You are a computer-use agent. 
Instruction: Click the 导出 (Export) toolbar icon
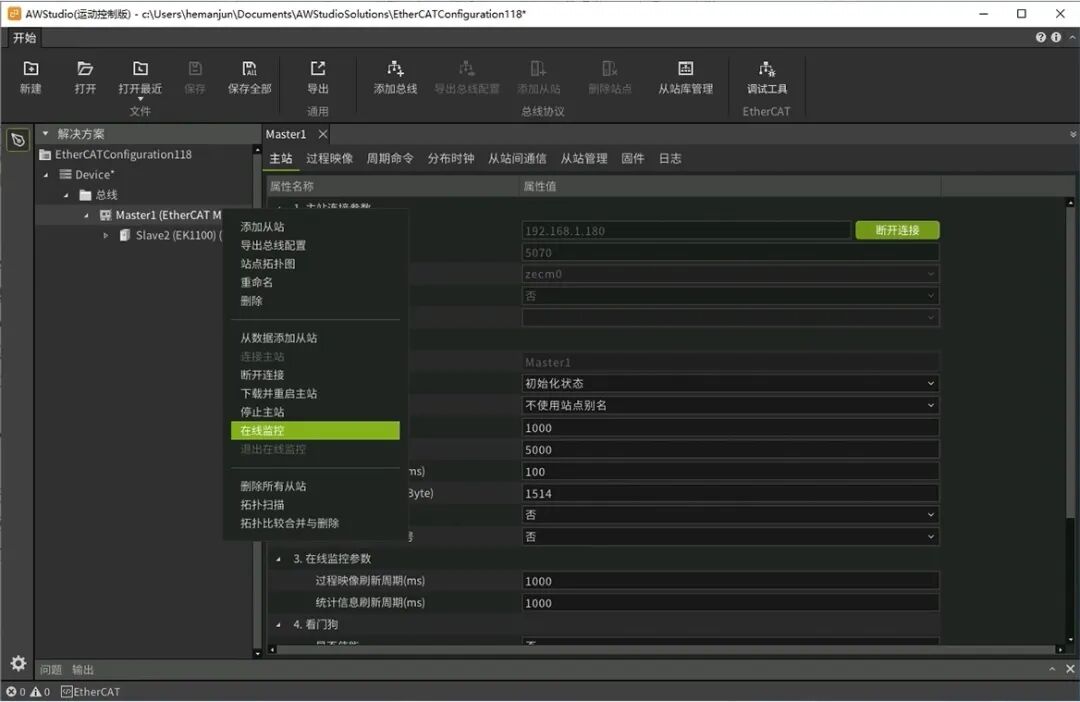pyautogui.click(x=318, y=69)
